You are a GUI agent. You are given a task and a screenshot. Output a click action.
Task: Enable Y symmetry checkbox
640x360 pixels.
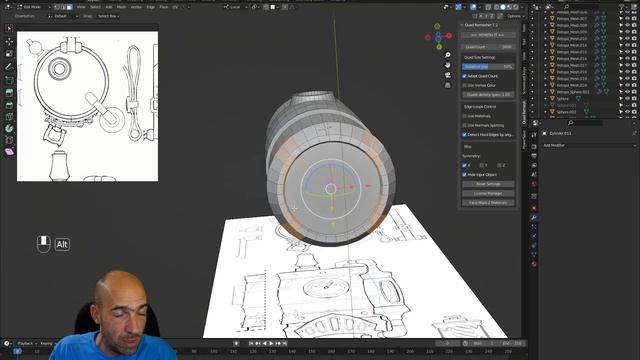(x=482, y=165)
